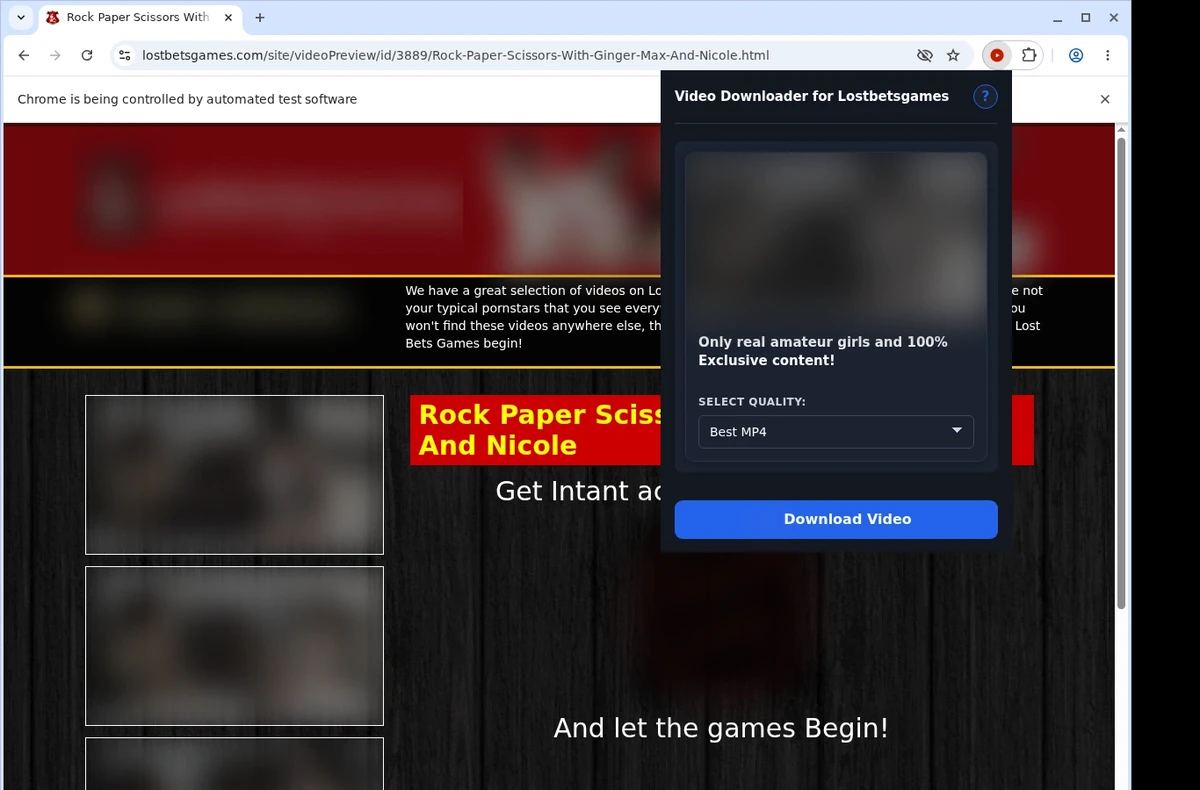Click the red video downloader extension icon

point(997,55)
